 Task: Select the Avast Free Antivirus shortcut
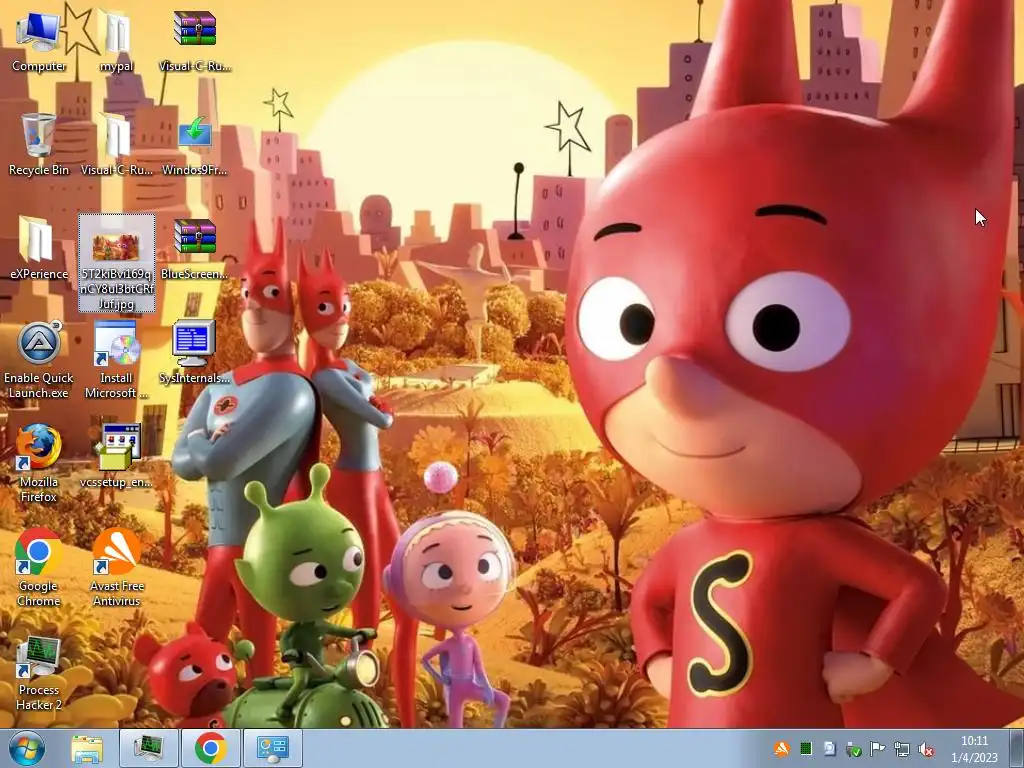(116, 567)
